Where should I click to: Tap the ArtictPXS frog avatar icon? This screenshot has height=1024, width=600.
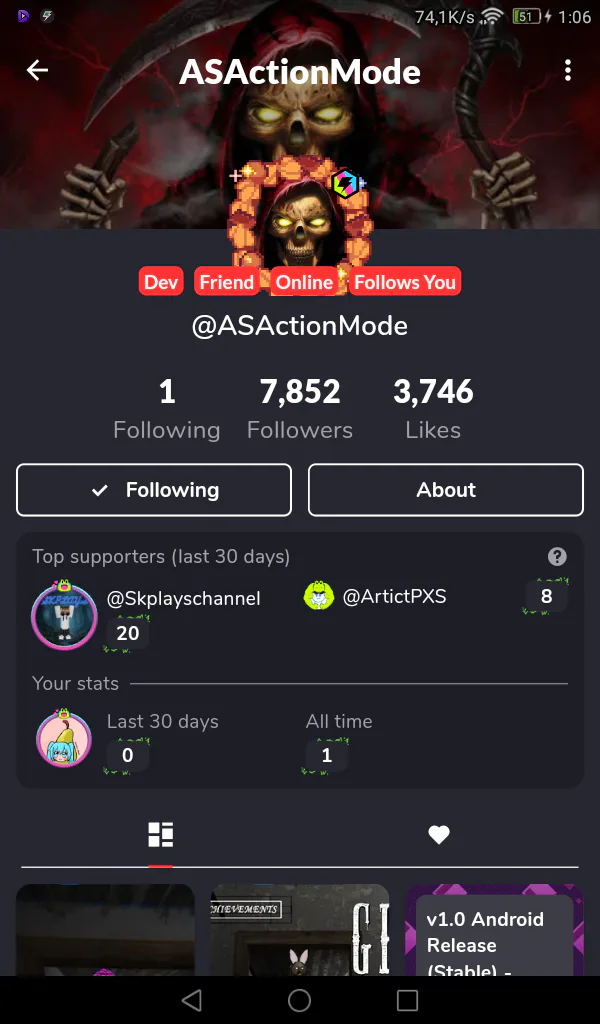tap(319, 596)
